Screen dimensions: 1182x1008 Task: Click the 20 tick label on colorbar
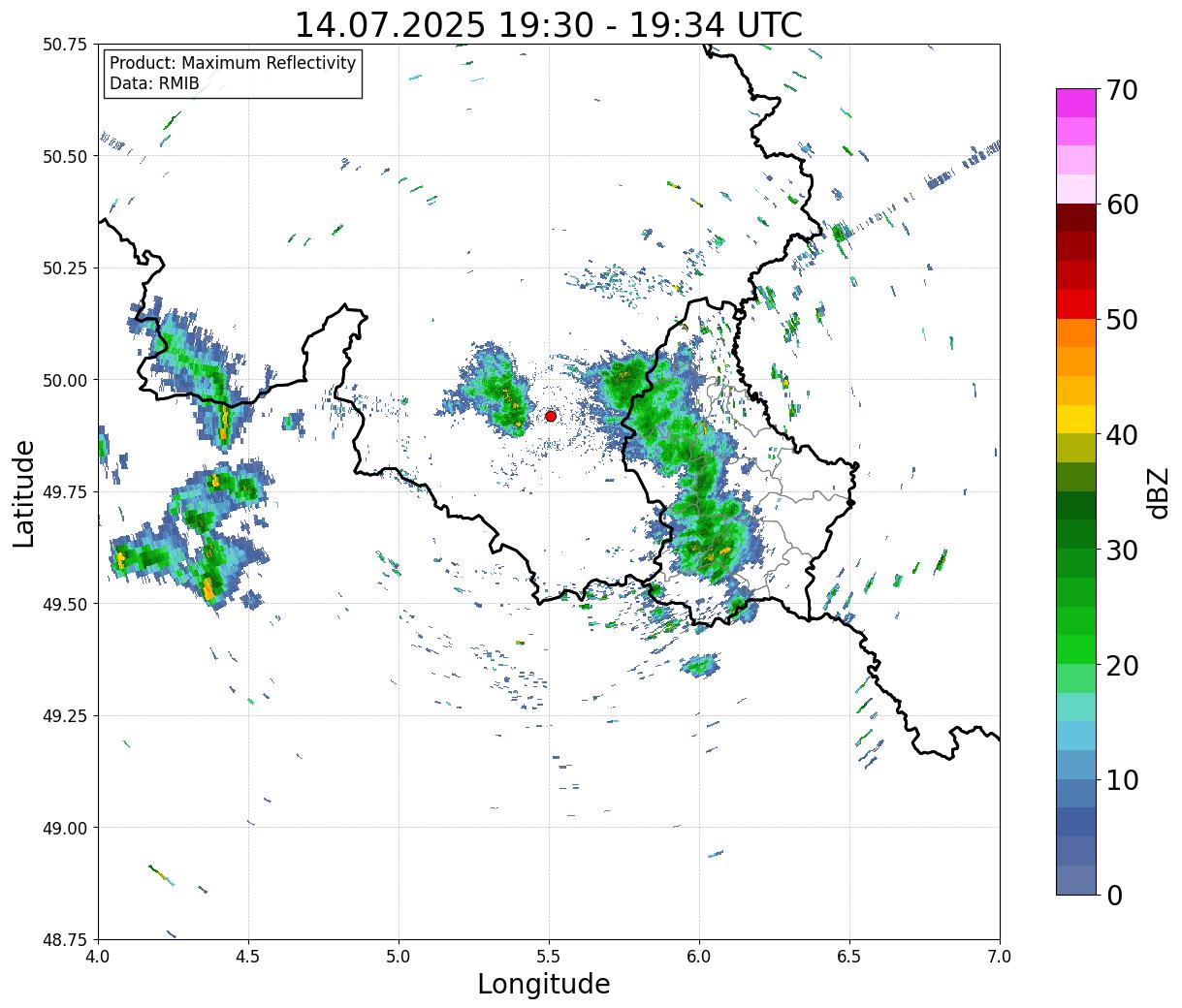click(x=1122, y=665)
